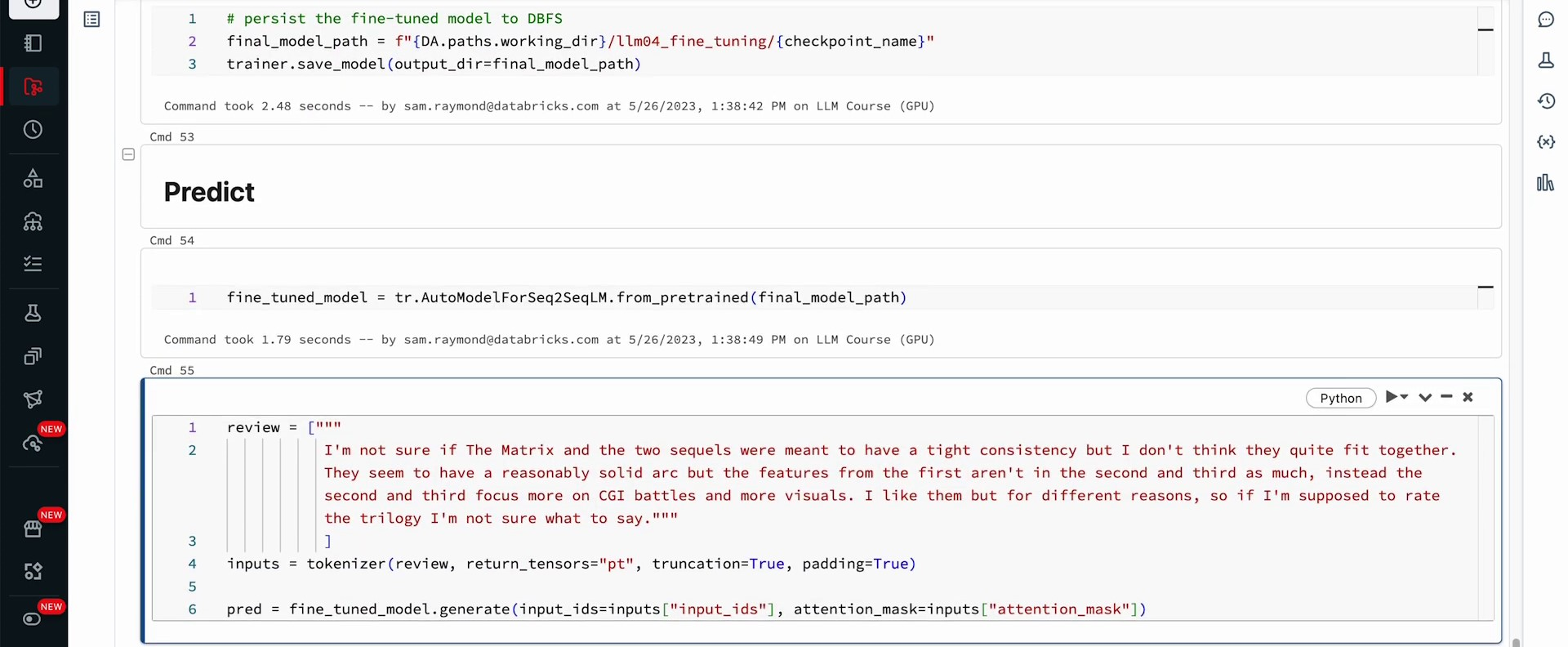Open the active Repos icon in sidebar
1568x647 pixels.
pos(33,87)
